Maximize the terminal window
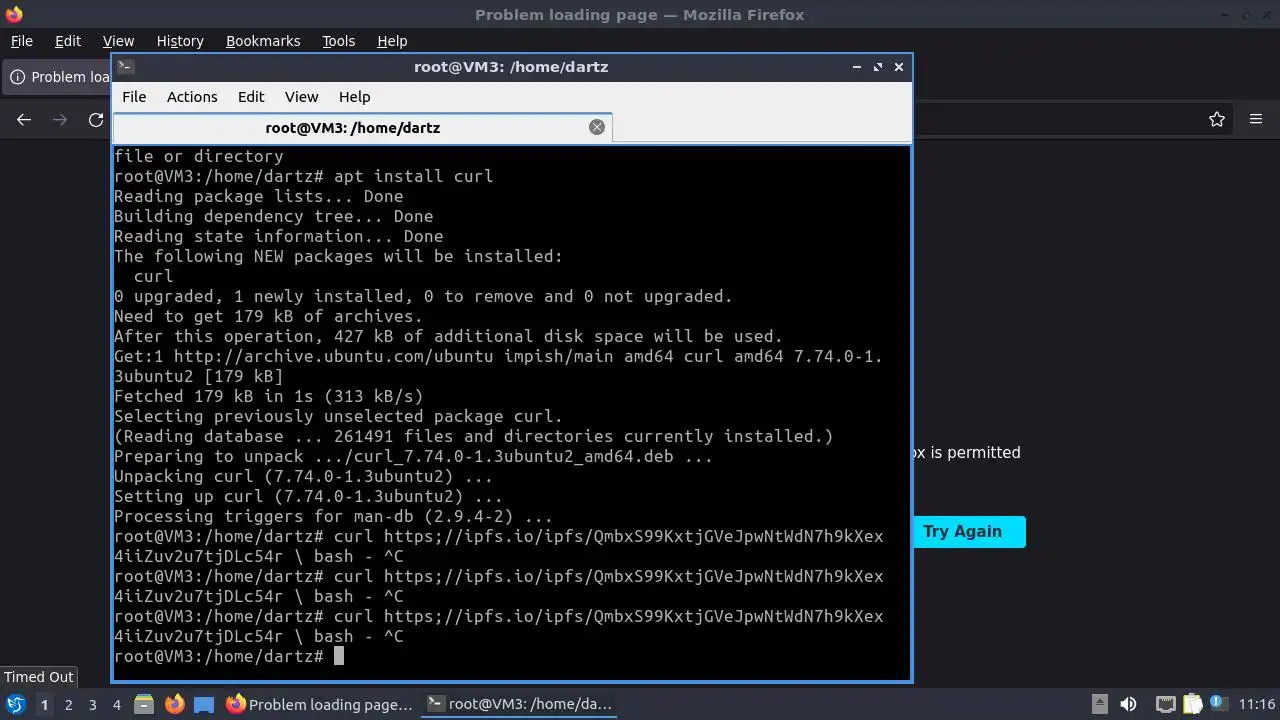1280x720 pixels. coord(878,67)
